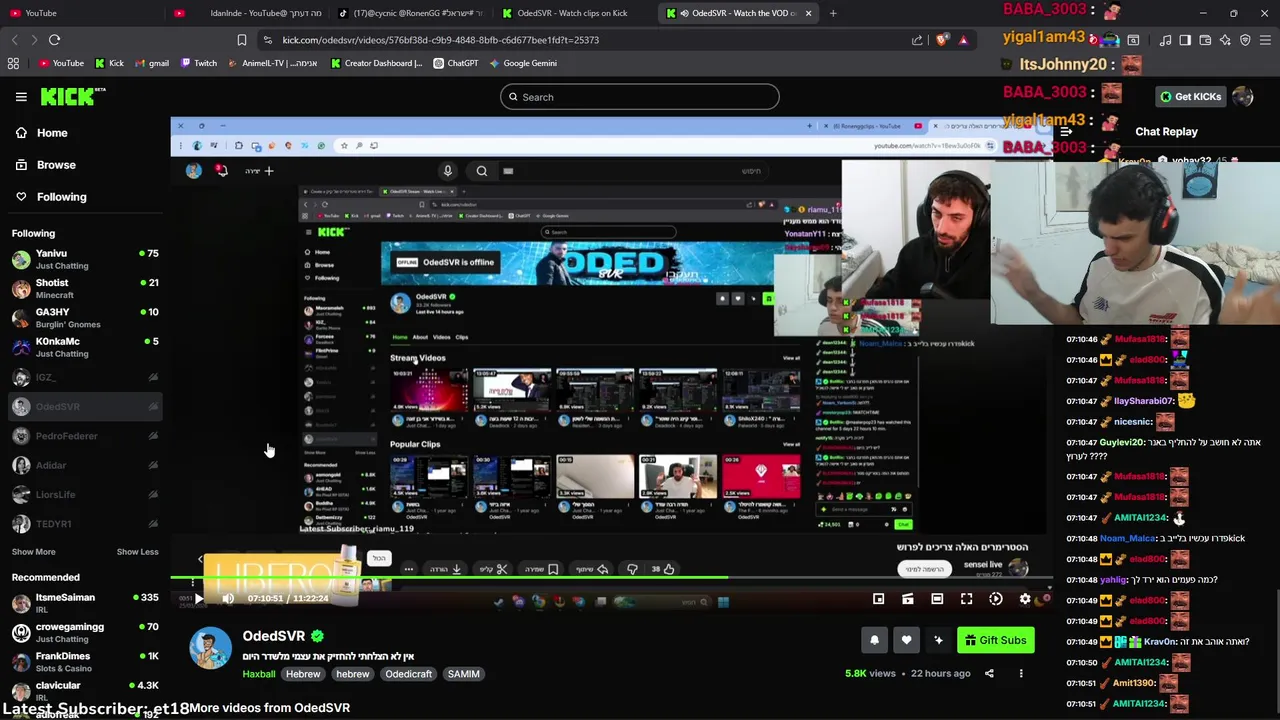Bookmark this page icon in address bar

[241, 40]
